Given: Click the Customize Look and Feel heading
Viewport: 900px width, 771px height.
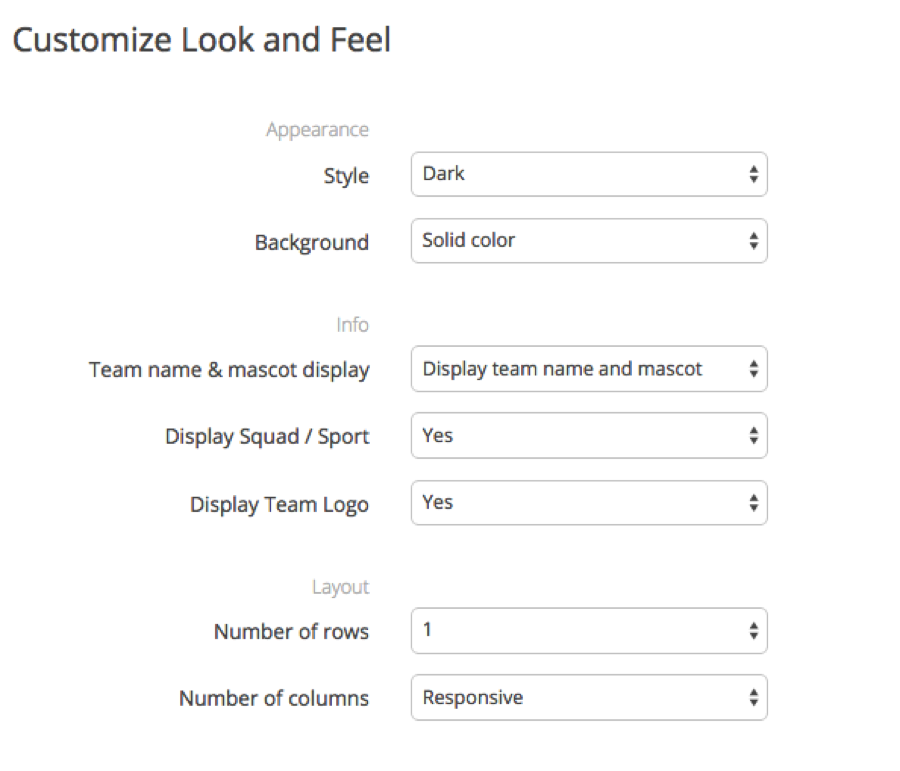Looking at the screenshot, I should pos(201,40).
